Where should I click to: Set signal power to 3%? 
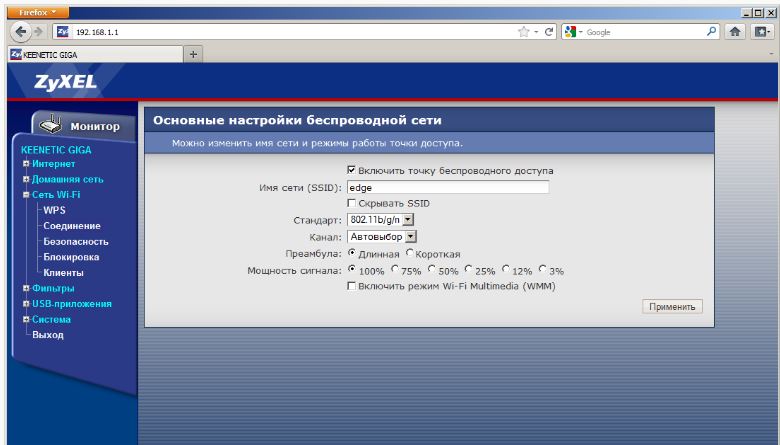pyautogui.click(x=542, y=269)
